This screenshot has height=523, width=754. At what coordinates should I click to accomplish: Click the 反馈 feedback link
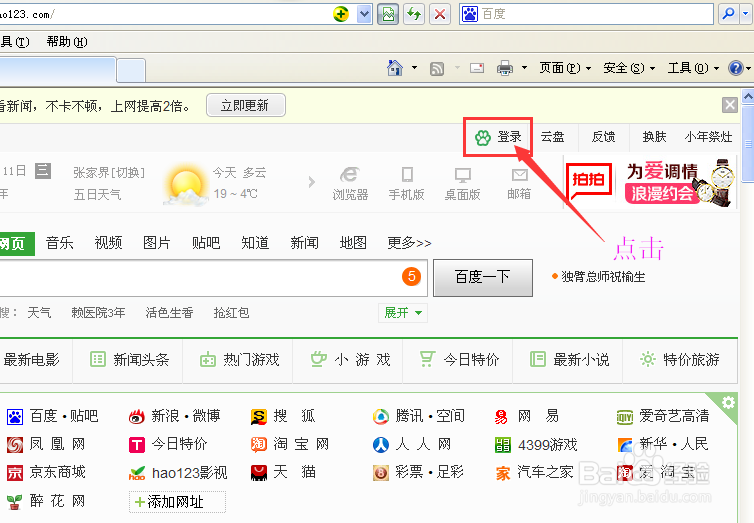(603, 137)
